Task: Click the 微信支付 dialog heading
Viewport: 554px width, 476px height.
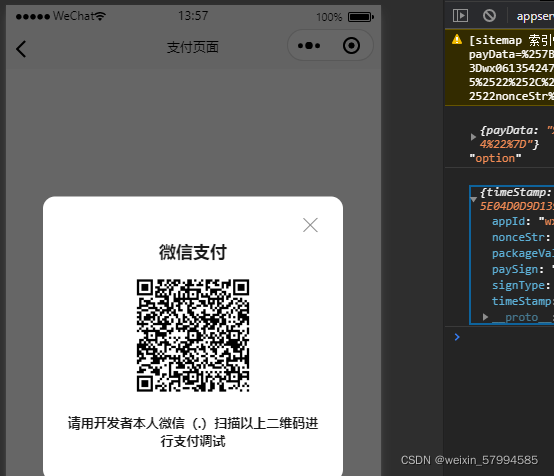Action: pos(193,252)
